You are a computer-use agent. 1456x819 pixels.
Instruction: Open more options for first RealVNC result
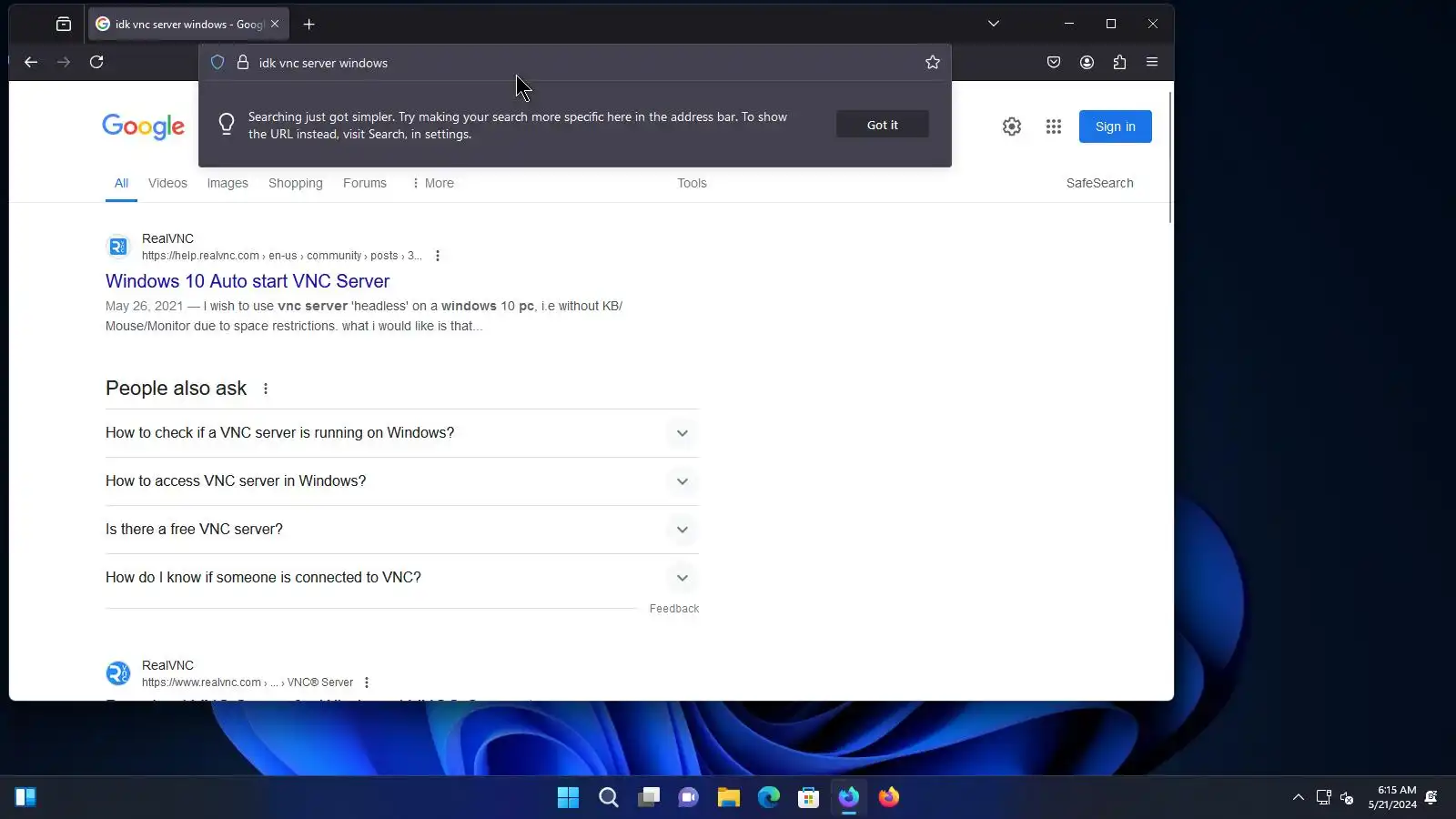click(438, 256)
